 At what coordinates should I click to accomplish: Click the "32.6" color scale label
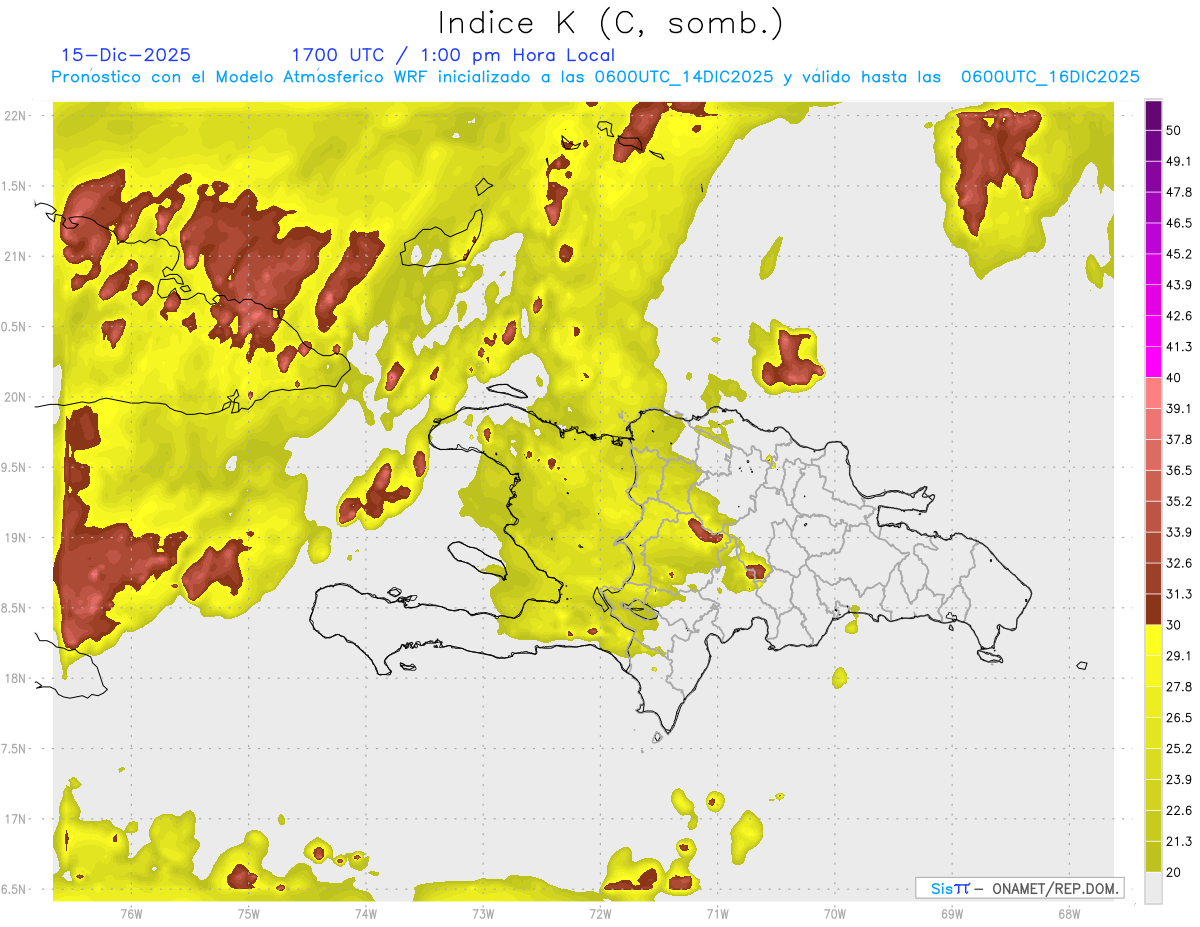coord(1179,563)
